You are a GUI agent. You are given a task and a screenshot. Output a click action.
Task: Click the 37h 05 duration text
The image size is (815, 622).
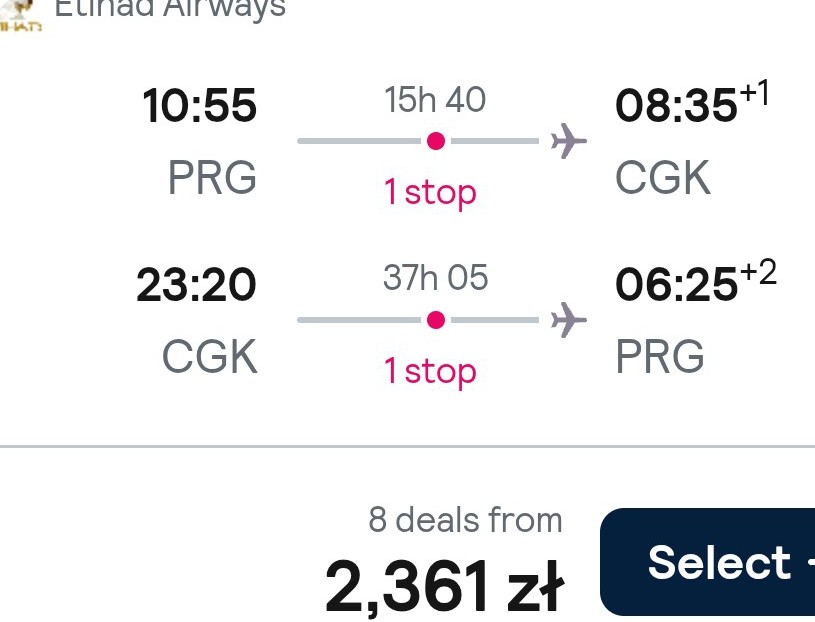pos(435,277)
